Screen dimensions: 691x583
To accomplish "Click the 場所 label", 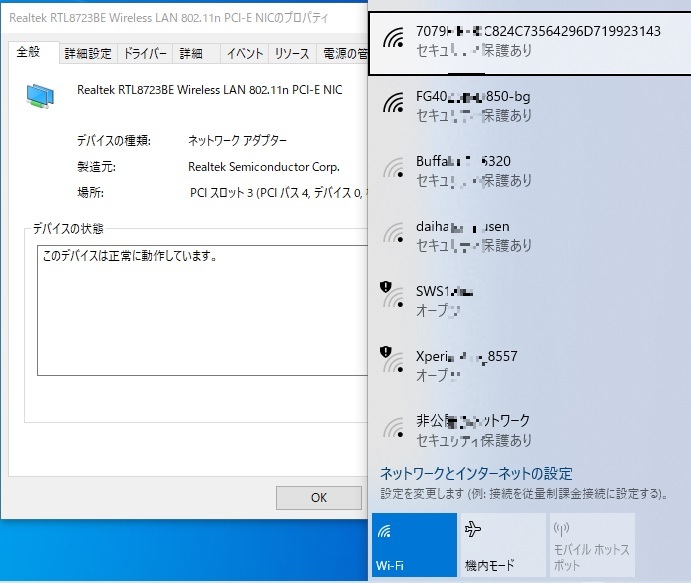I will 90,193.
